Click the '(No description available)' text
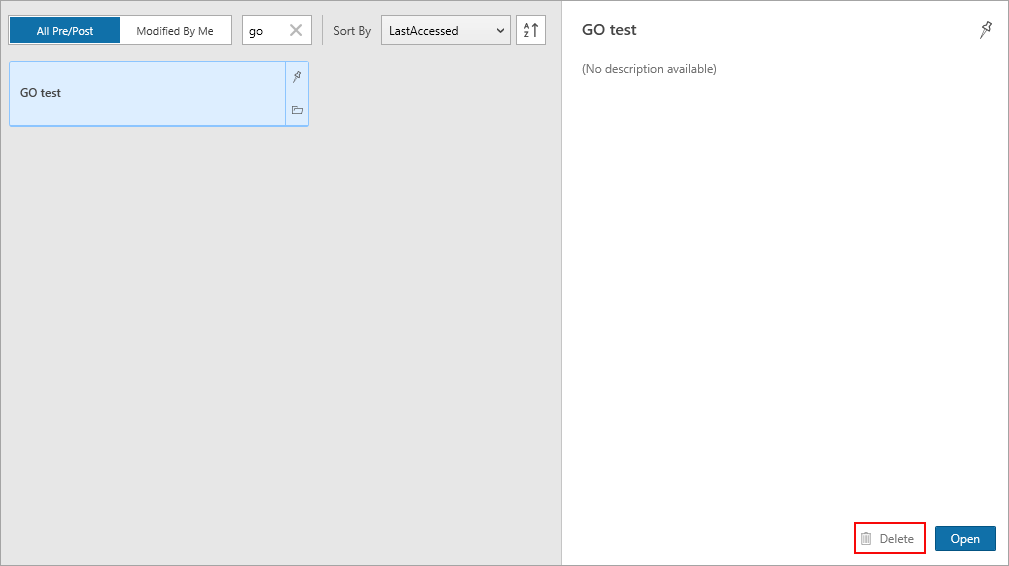The width and height of the screenshot is (1009, 566). tap(649, 69)
